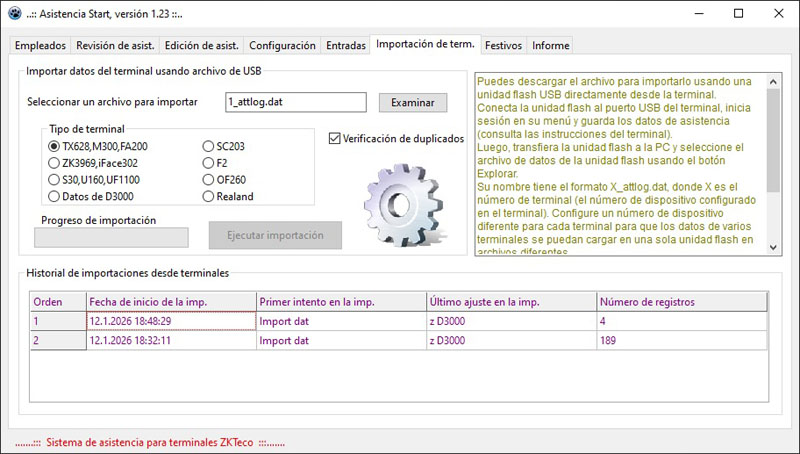800x454 pixels.
Task: Choose the ZK3969,iFace302 radio option
Action: (x=54, y=163)
